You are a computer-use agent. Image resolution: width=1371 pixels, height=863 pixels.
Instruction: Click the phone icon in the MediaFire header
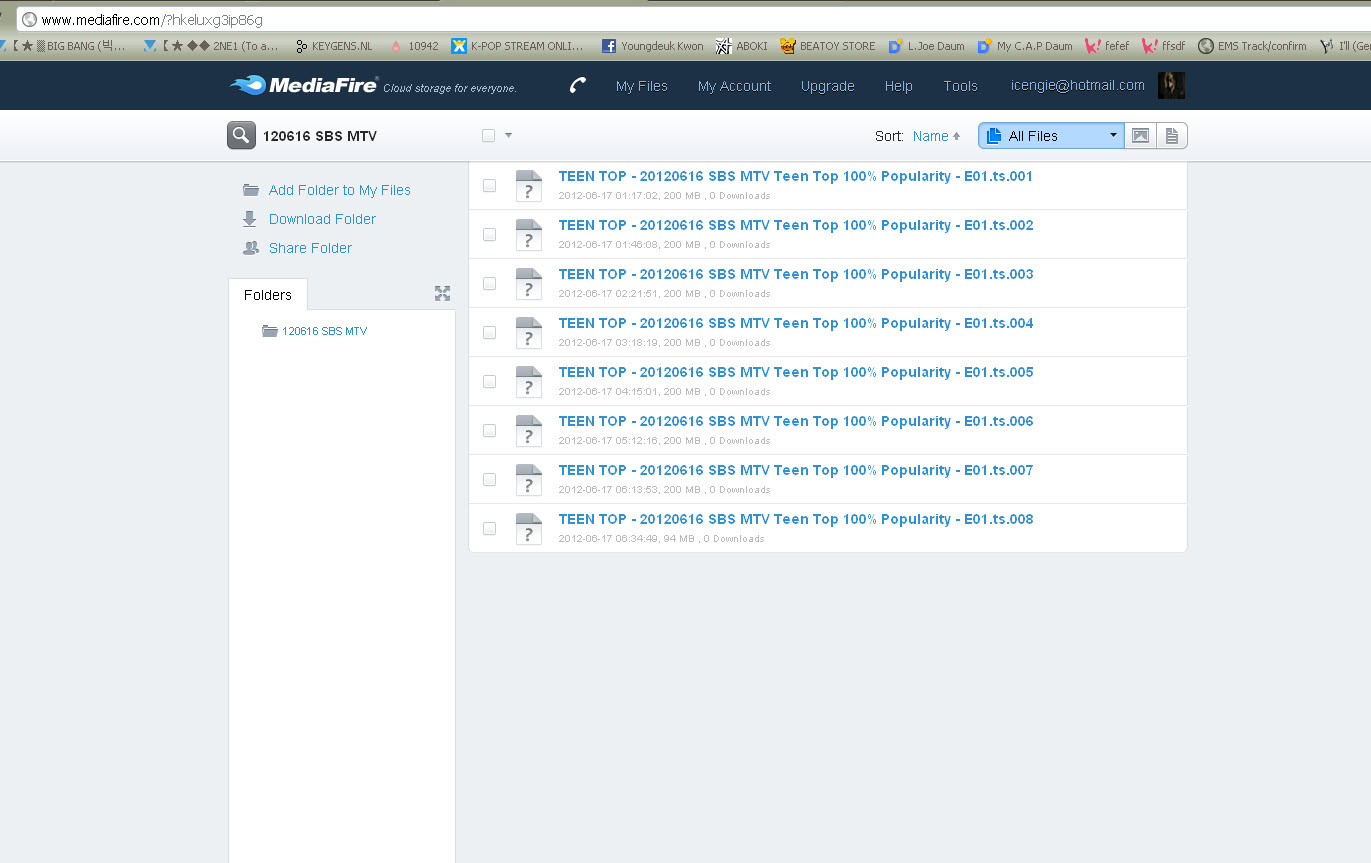click(x=578, y=85)
